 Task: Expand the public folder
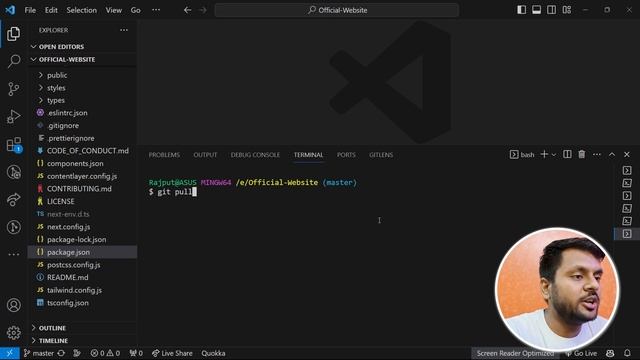tap(83, 75)
